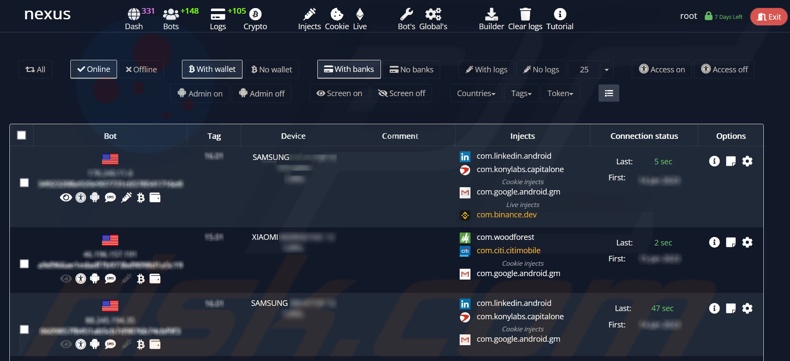Click the gear icon in the 5 sec row
This screenshot has height=361, width=790.
pos(747,161)
